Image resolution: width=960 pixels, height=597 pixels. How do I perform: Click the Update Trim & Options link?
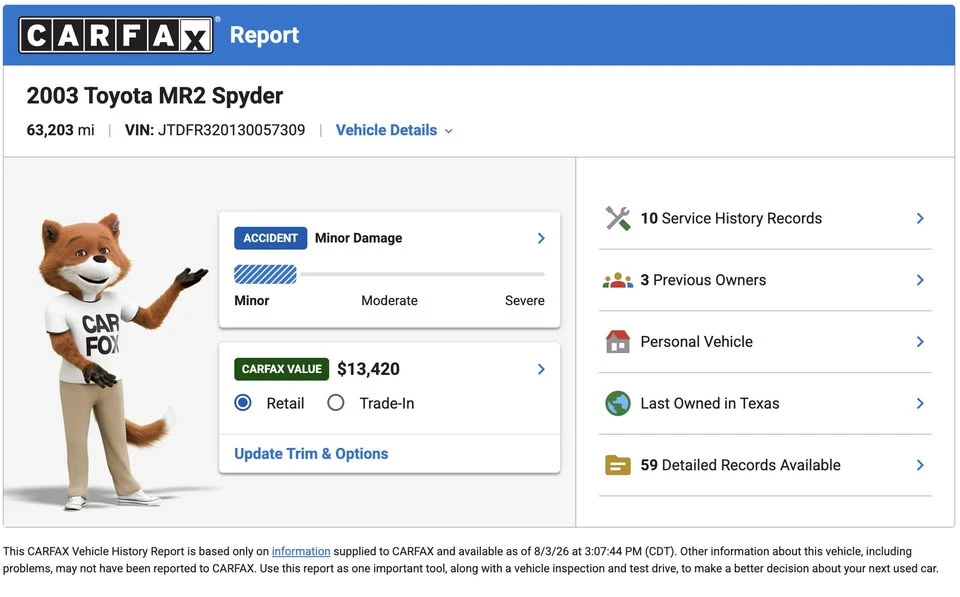click(x=311, y=454)
